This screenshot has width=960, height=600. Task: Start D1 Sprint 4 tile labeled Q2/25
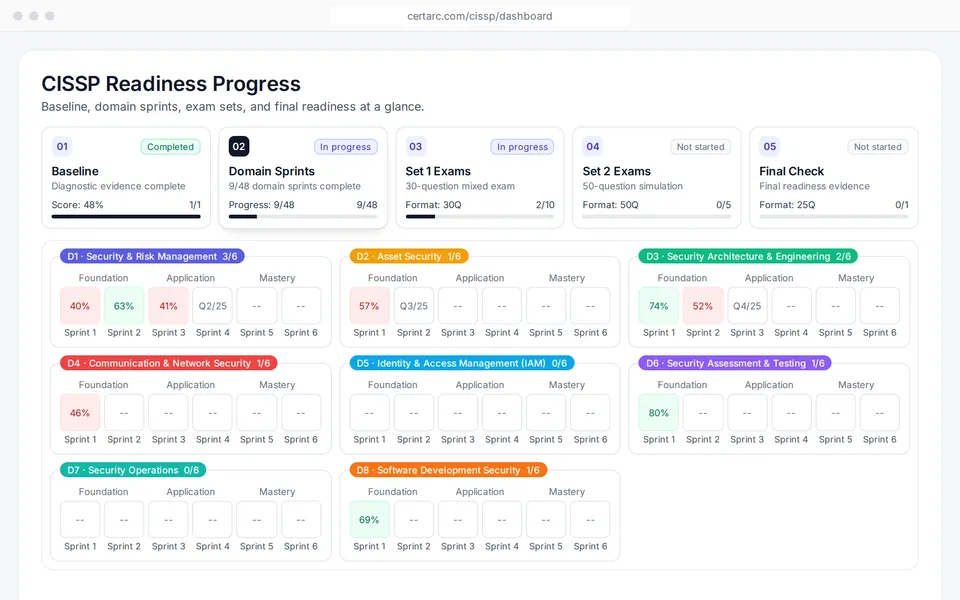coord(212,306)
